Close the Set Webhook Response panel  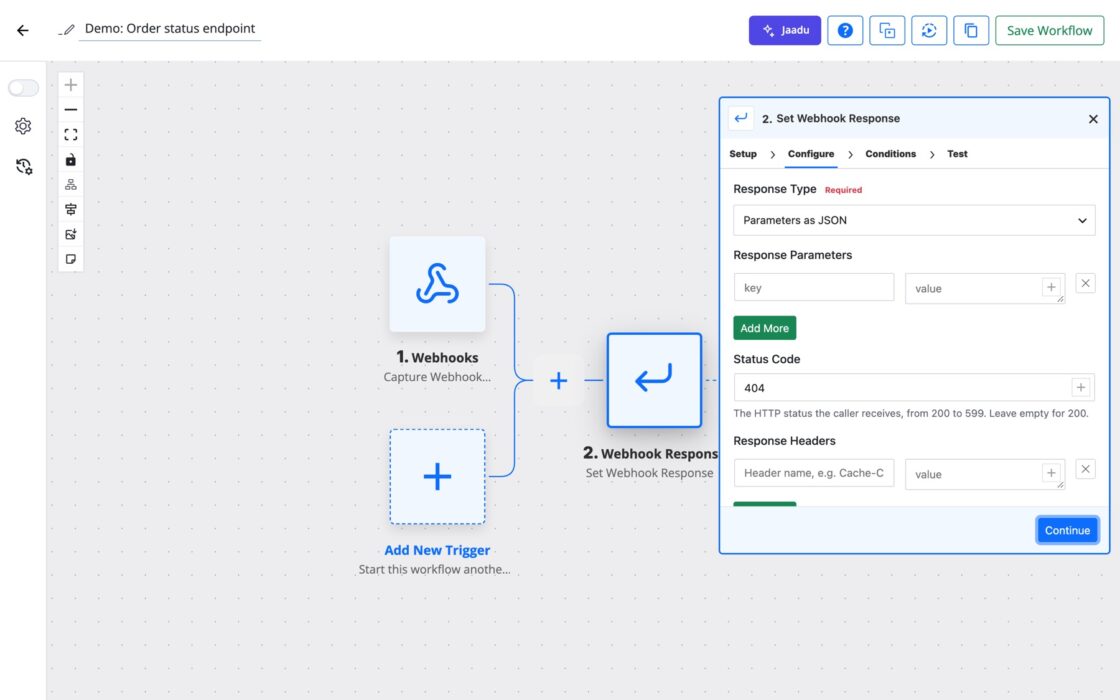click(1093, 119)
